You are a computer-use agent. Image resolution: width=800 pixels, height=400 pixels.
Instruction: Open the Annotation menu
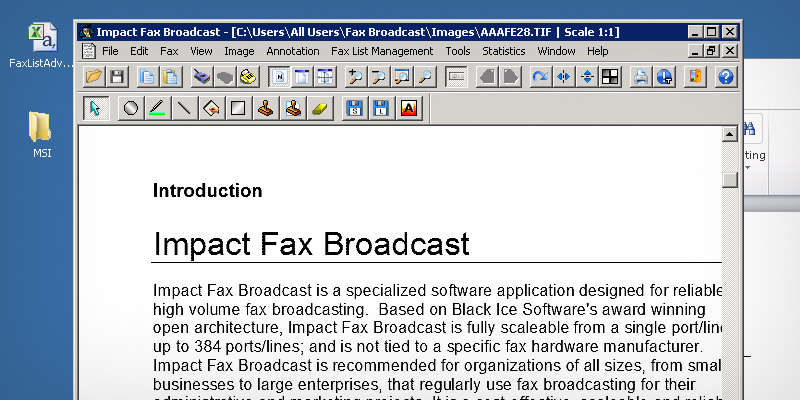pos(293,51)
